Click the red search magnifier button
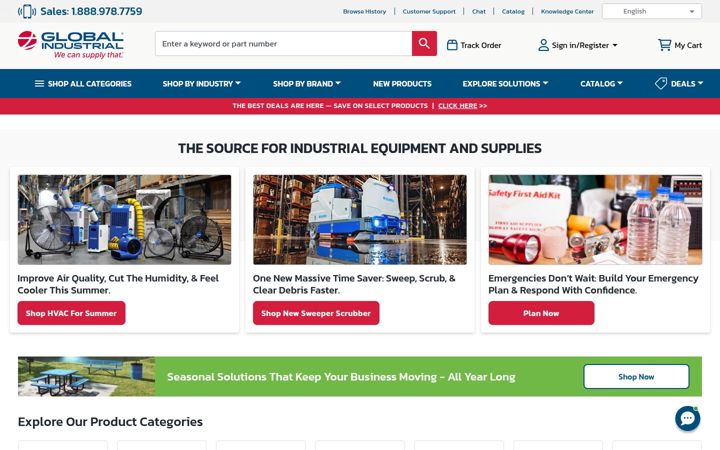Image resolution: width=720 pixels, height=450 pixels. pyautogui.click(x=424, y=44)
